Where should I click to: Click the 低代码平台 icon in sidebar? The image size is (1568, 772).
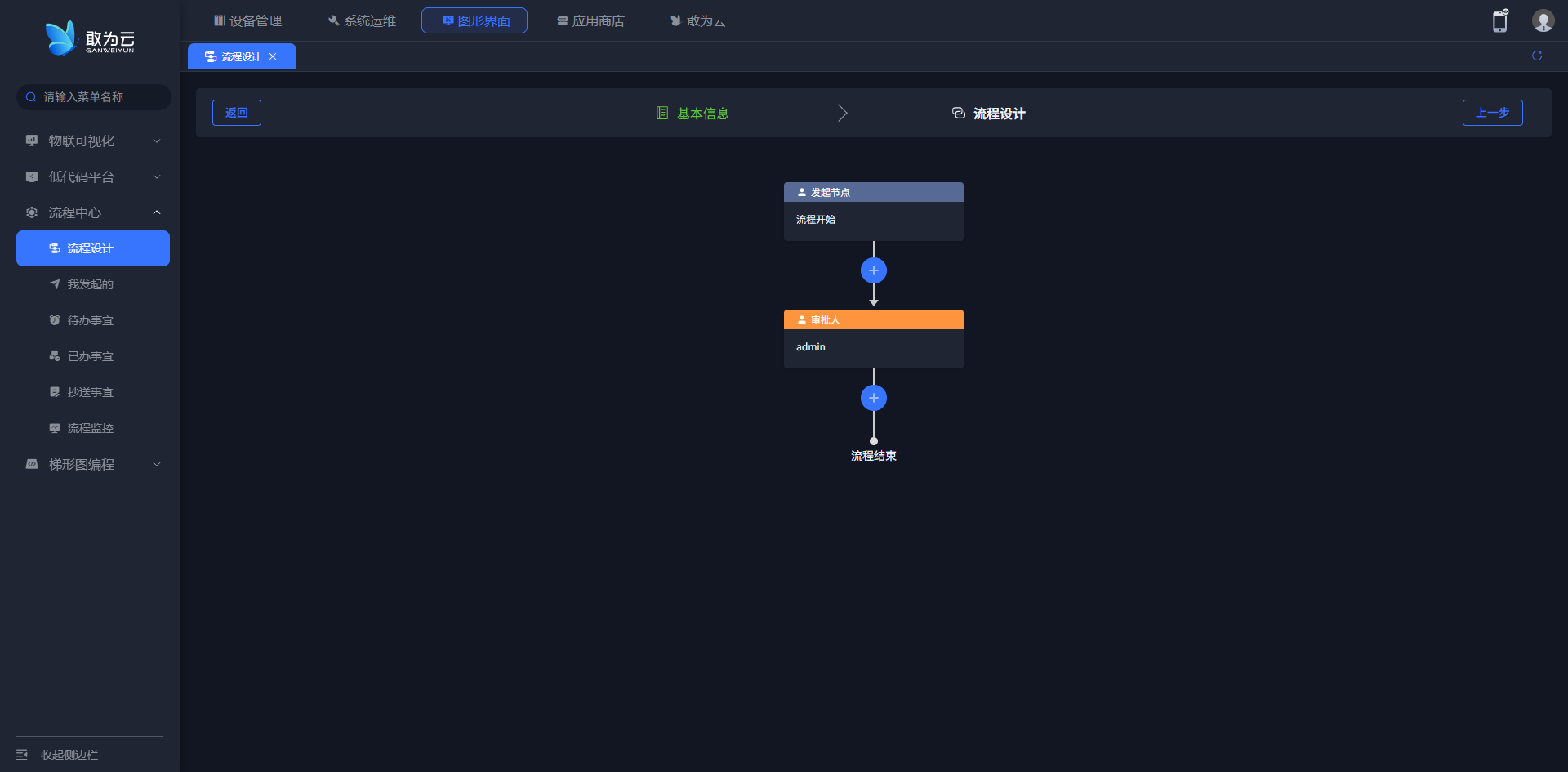[x=32, y=176]
